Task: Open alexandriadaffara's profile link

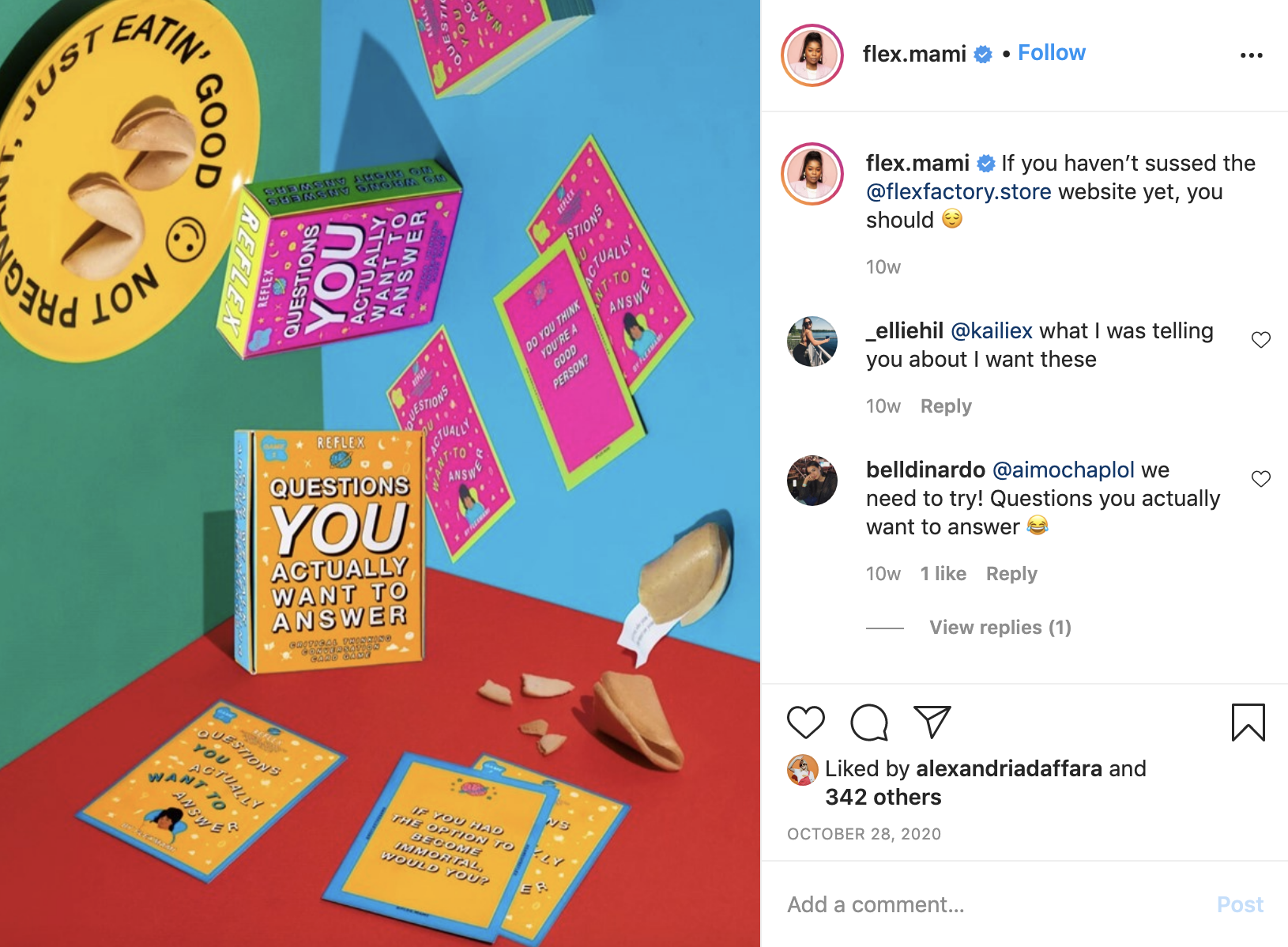Action: click(x=1009, y=768)
